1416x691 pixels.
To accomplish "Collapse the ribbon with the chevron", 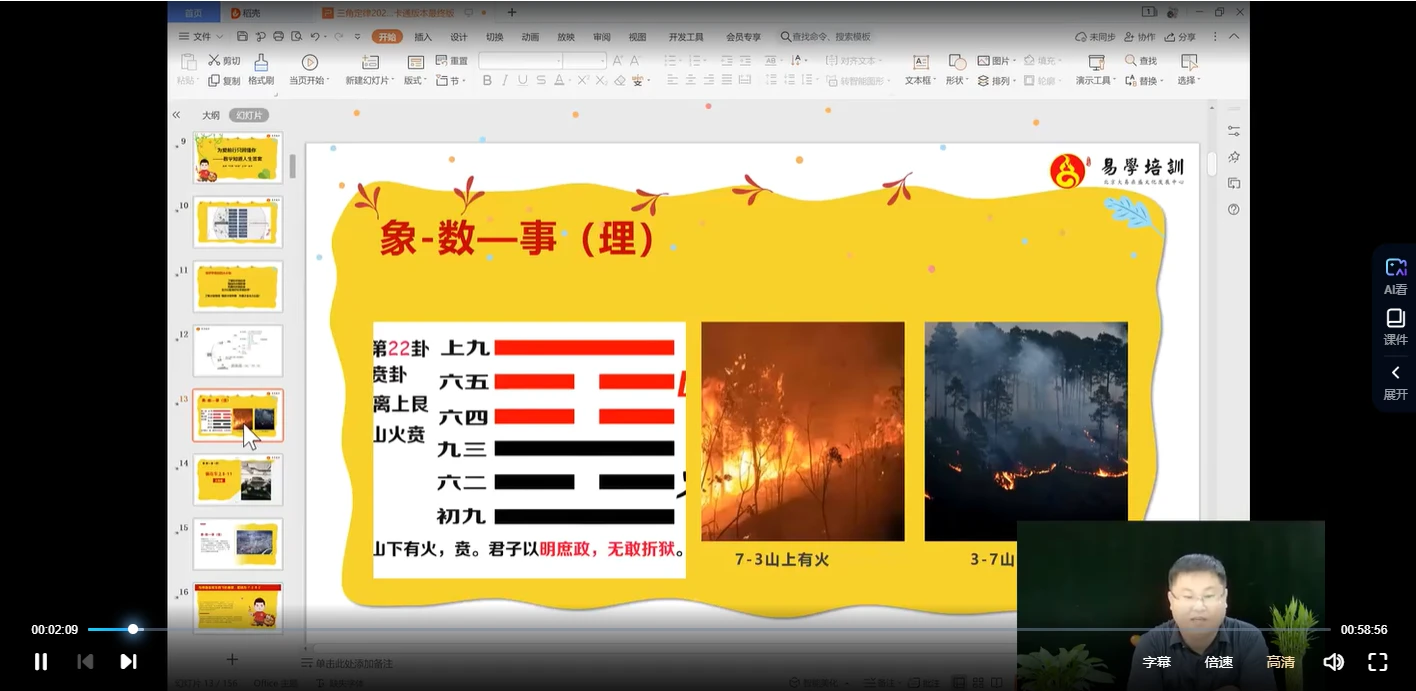I will tap(1233, 37).
